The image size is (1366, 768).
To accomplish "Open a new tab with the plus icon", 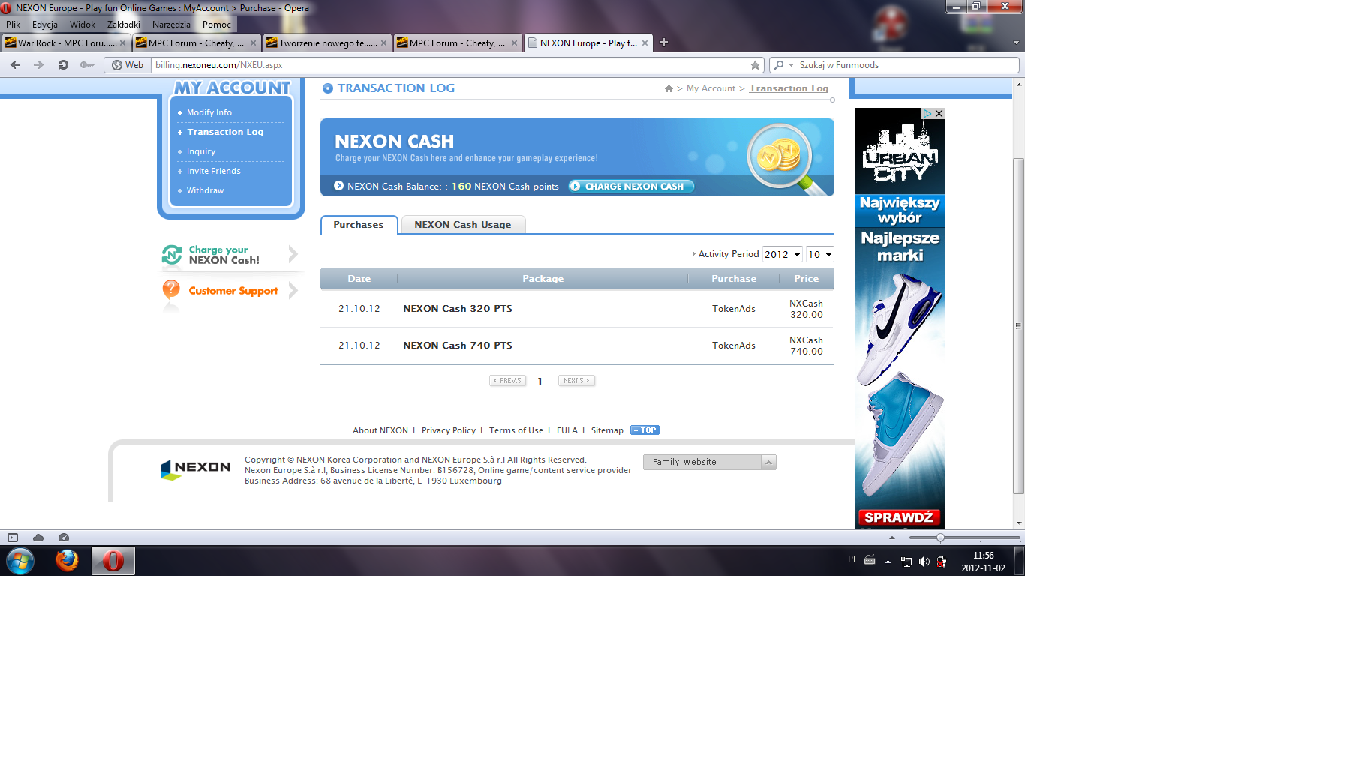I will 664,43.
